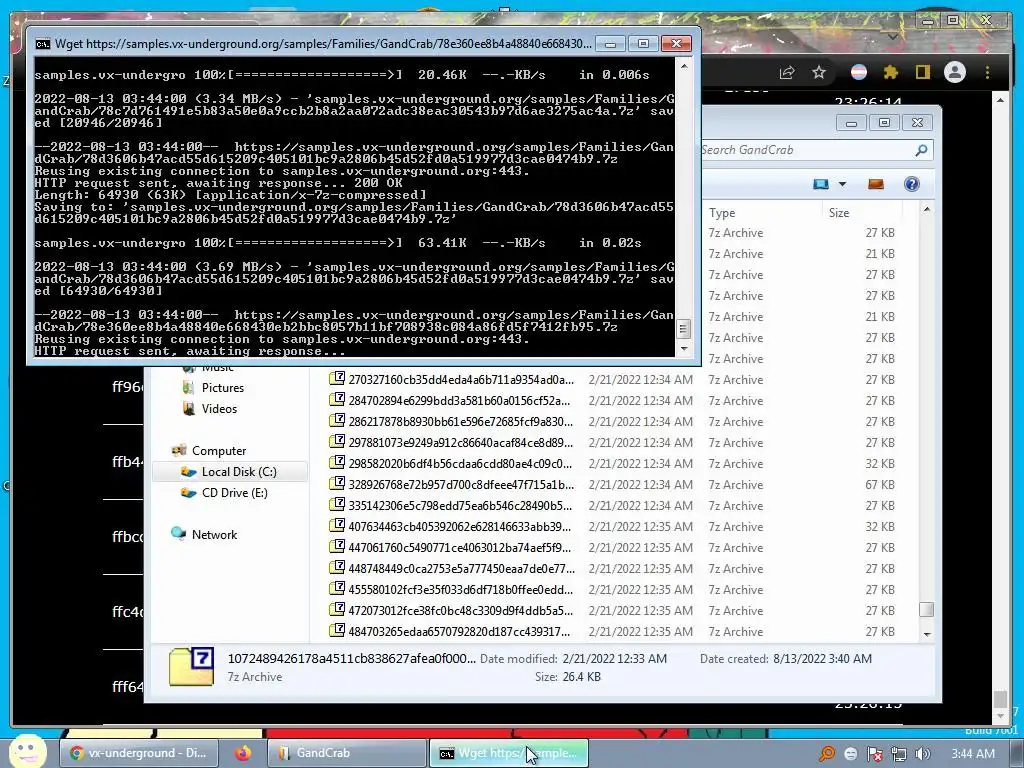Select Computer in the navigation pane
This screenshot has height=768, width=1024.
pyautogui.click(x=218, y=451)
